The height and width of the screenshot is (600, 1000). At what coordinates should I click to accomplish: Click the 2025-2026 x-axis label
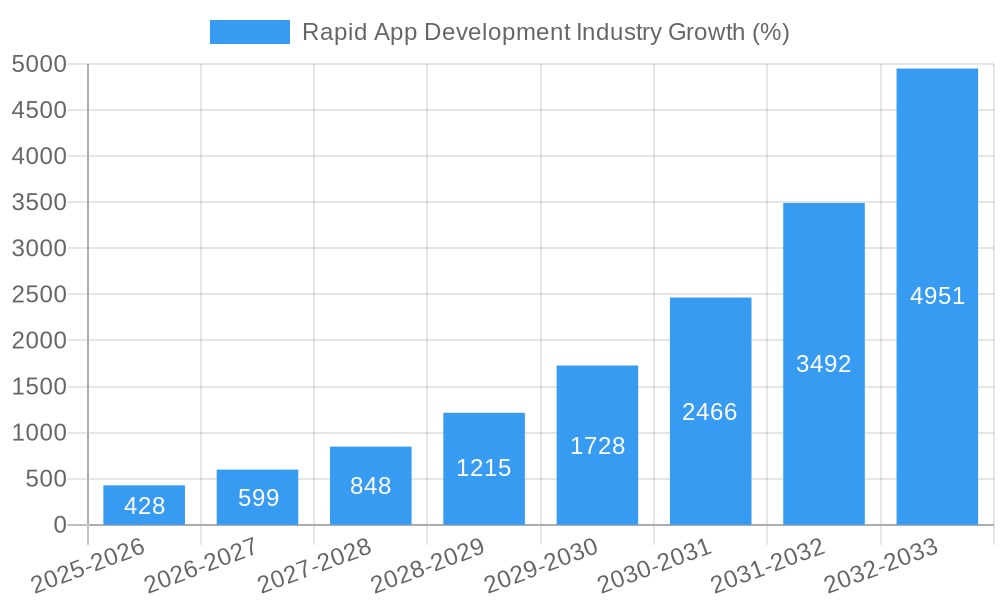[88, 565]
